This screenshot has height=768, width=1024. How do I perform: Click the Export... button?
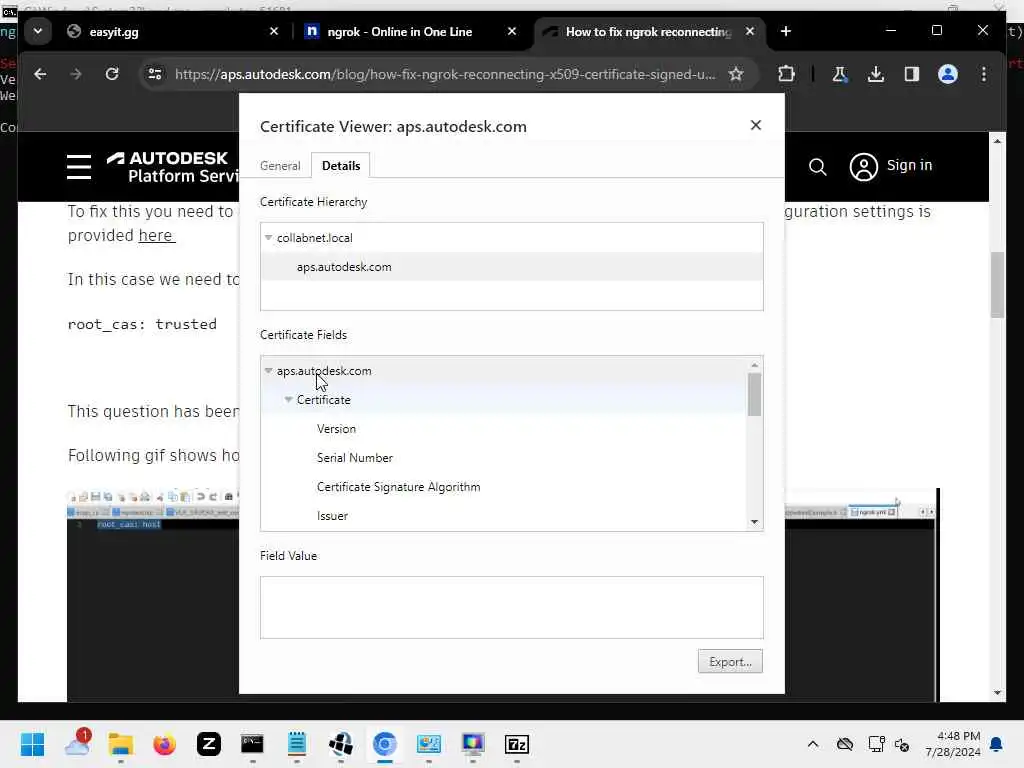730,662
